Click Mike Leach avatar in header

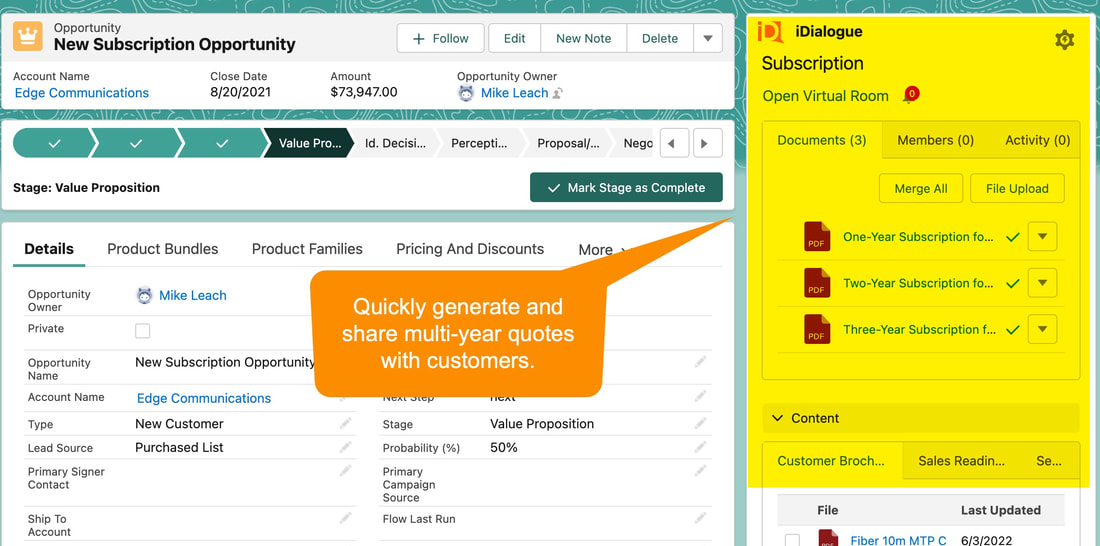466,93
